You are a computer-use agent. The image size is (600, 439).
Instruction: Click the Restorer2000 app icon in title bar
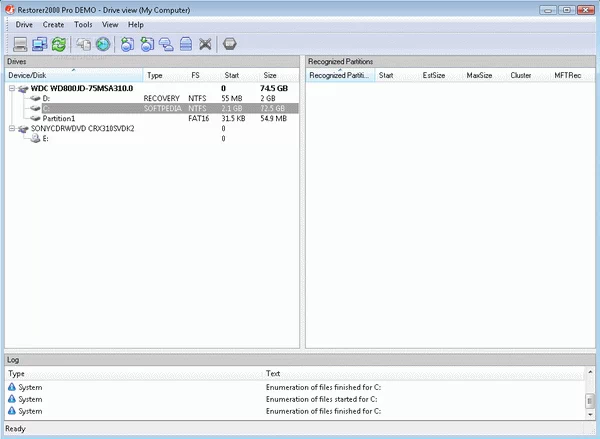tap(10, 10)
